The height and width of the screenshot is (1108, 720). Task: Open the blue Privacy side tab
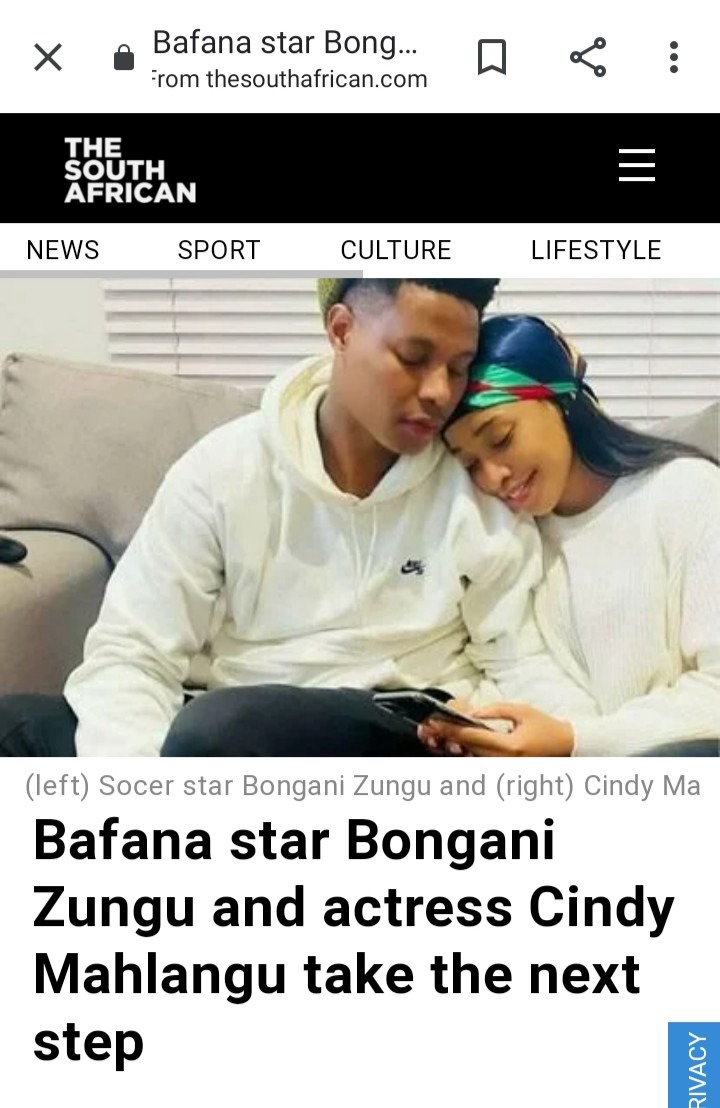click(x=694, y=1065)
